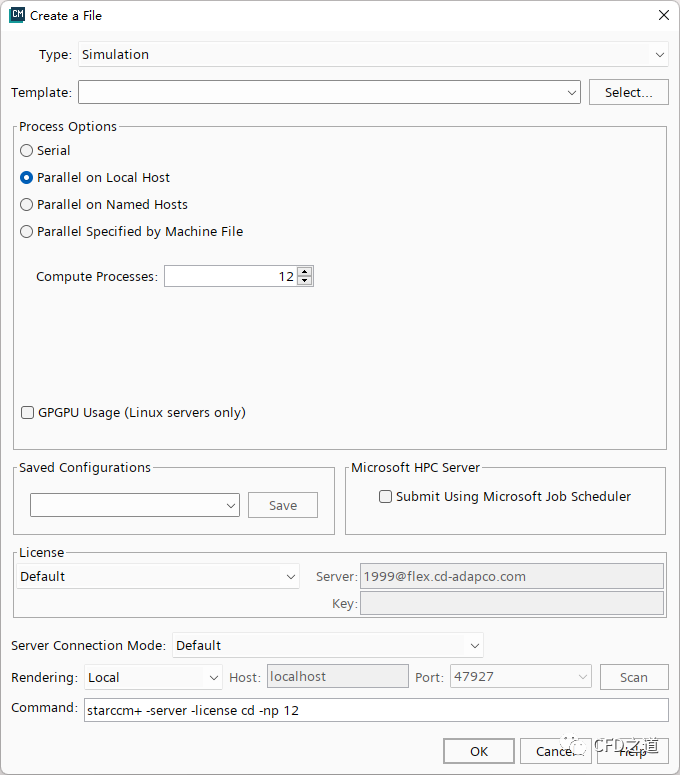Open the Saved Configurations dropdown
Image resolution: width=680 pixels, height=775 pixels.
[x=134, y=505]
